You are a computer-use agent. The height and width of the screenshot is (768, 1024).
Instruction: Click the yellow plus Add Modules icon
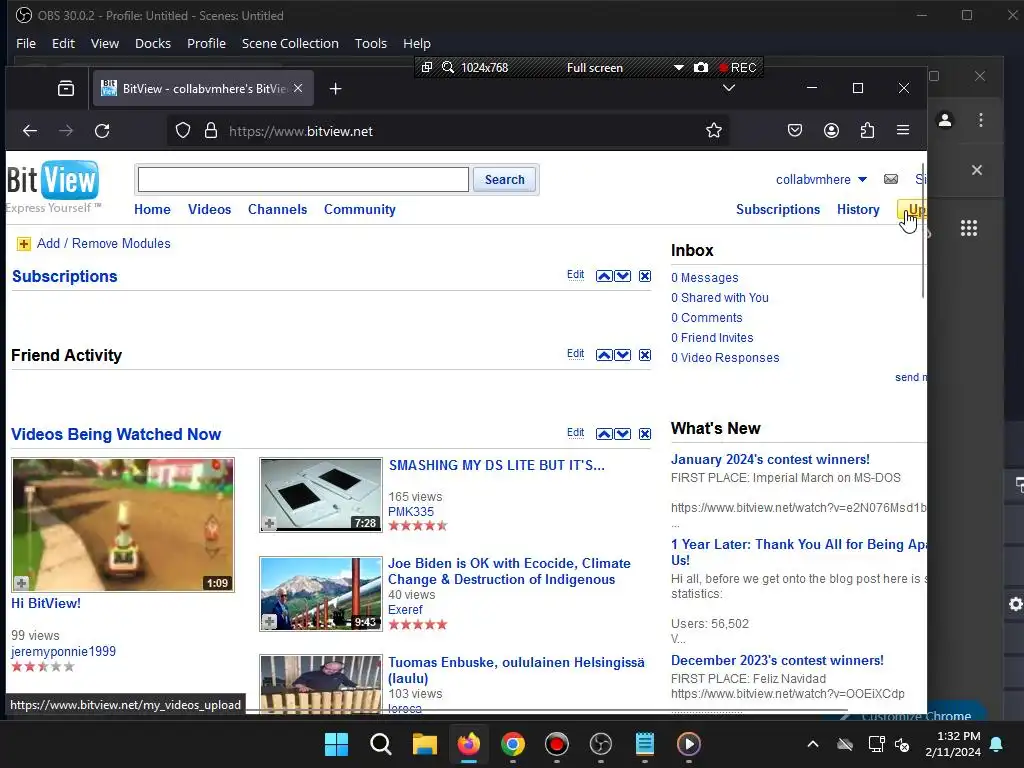point(24,244)
